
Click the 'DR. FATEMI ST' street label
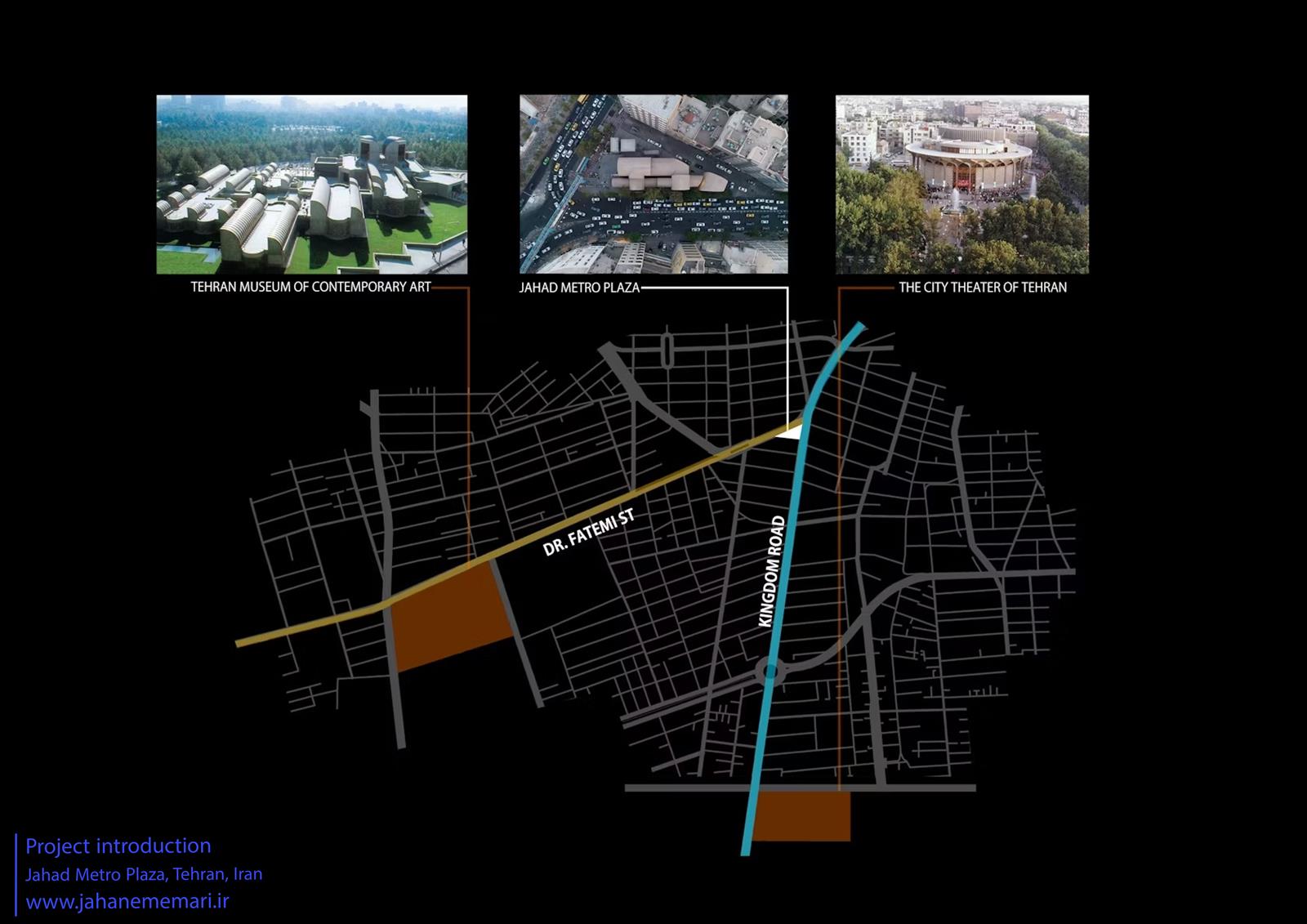588,533
